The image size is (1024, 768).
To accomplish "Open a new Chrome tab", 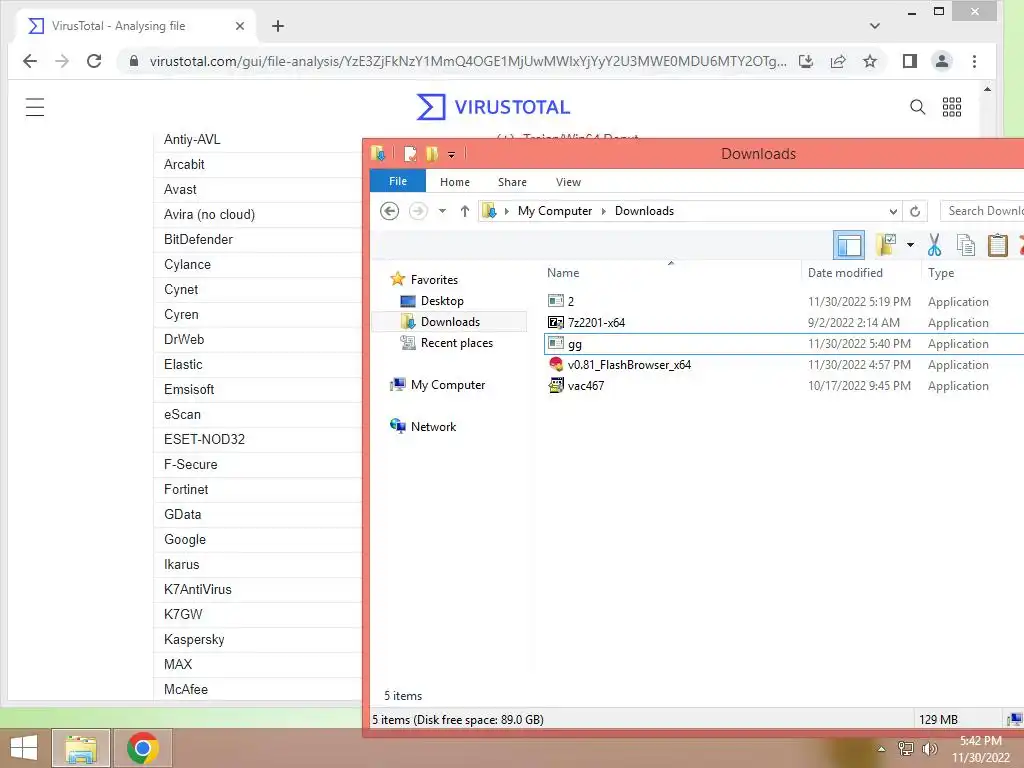I will tap(278, 26).
